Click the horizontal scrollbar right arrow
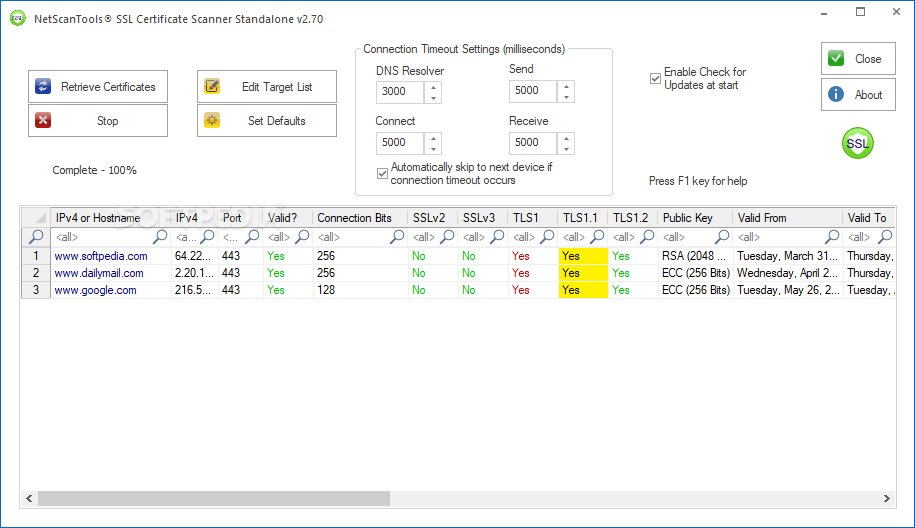The width and height of the screenshot is (915, 528). 886,498
